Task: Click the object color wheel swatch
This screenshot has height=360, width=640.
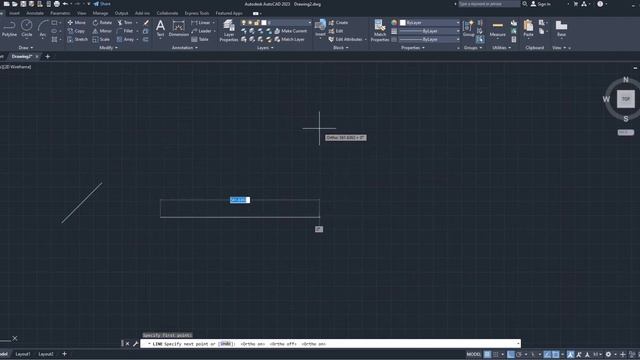Action: pos(394,22)
